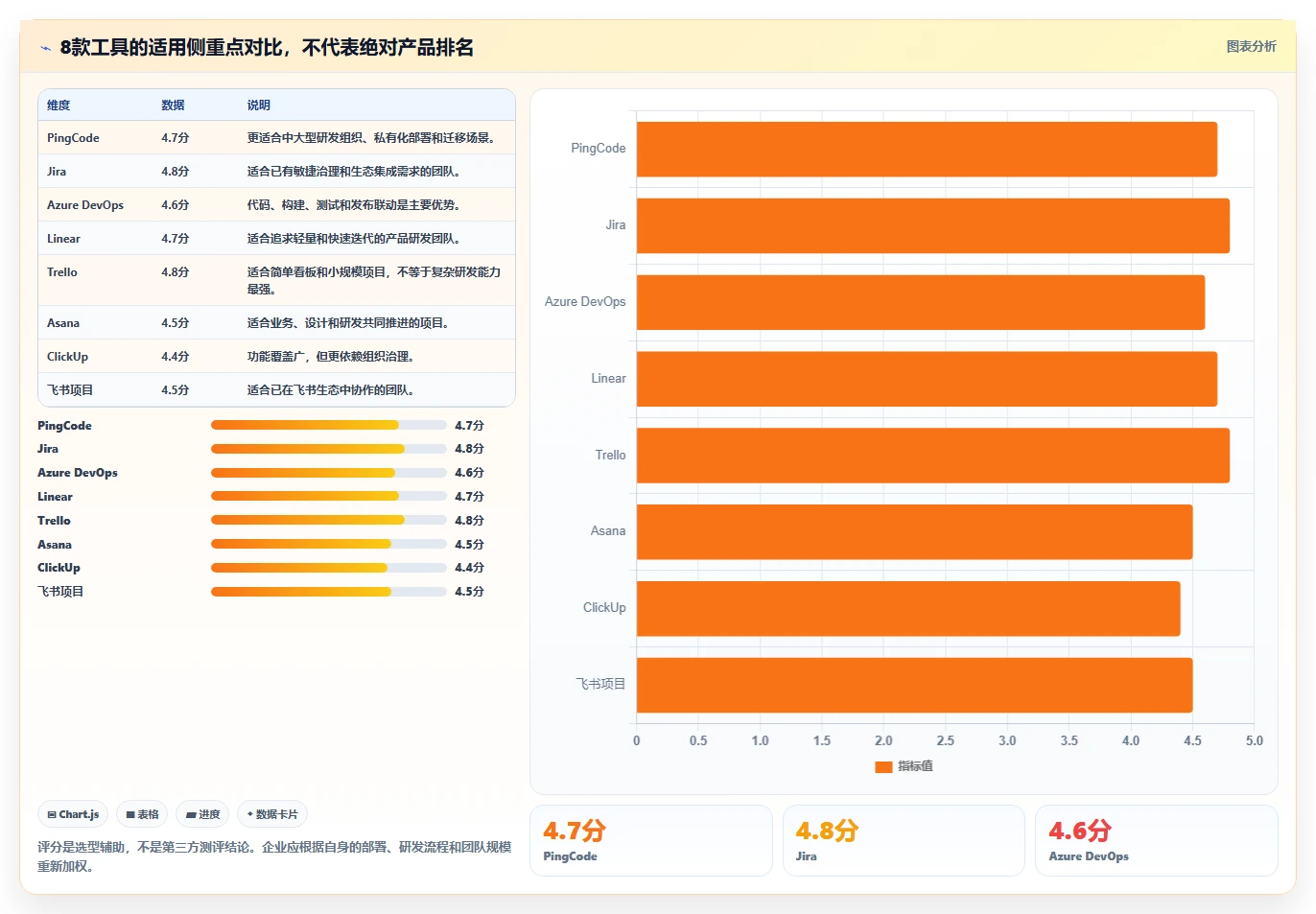
Task: Click the Linear bar in the chart
Action: coord(927,379)
